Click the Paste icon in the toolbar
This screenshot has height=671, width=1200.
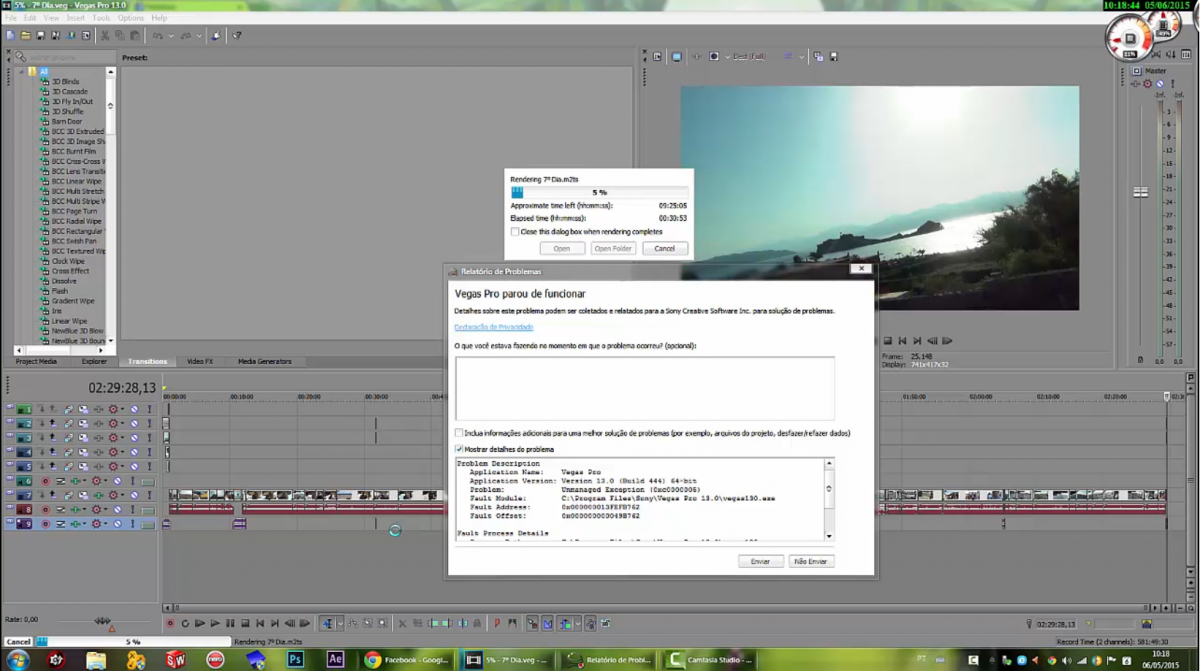(x=133, y=36)
